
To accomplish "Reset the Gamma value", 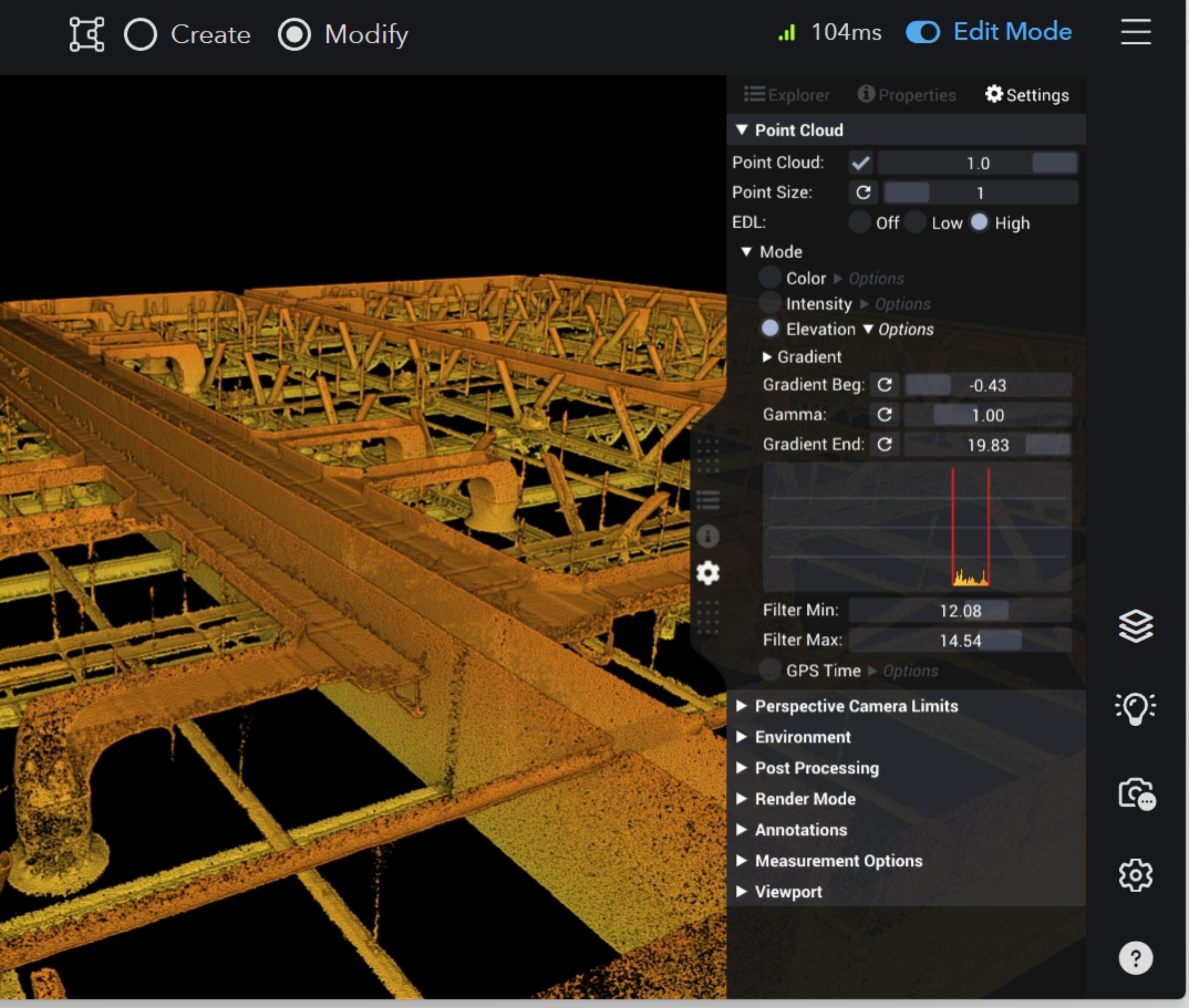I will (x=885, y=414).
